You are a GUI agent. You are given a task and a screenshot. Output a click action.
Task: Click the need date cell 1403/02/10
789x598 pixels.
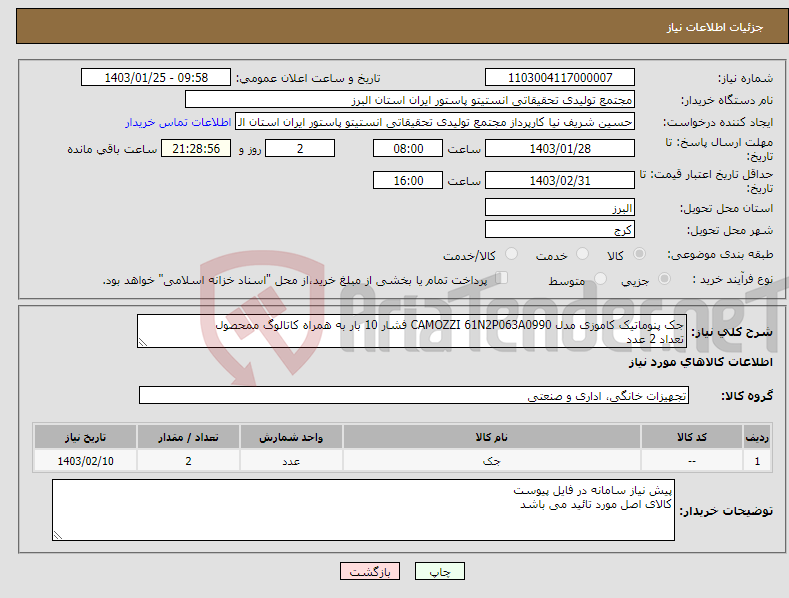coord(86,461)
